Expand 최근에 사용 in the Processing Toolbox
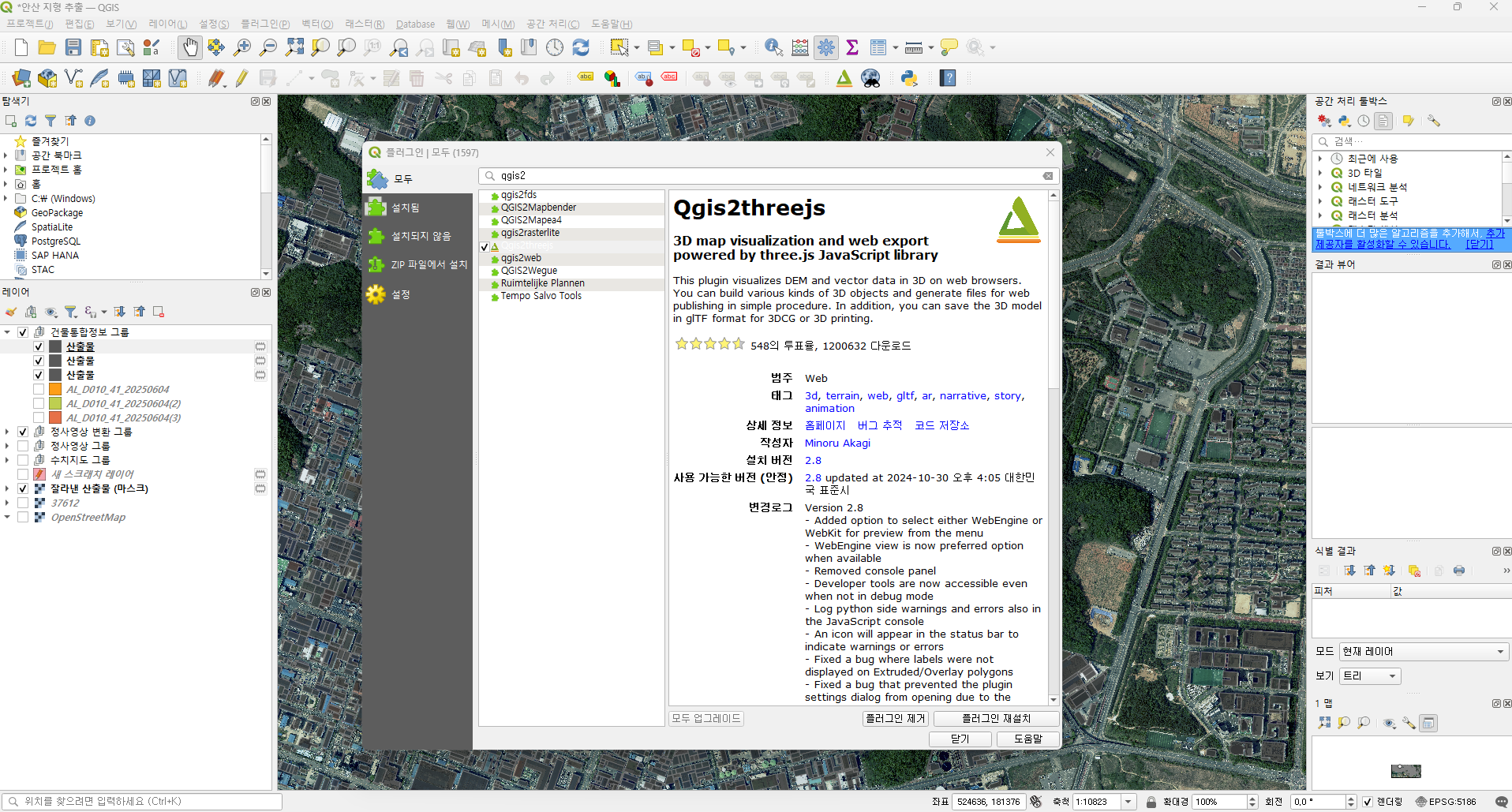1512x812 pixels. [1320, 159]
